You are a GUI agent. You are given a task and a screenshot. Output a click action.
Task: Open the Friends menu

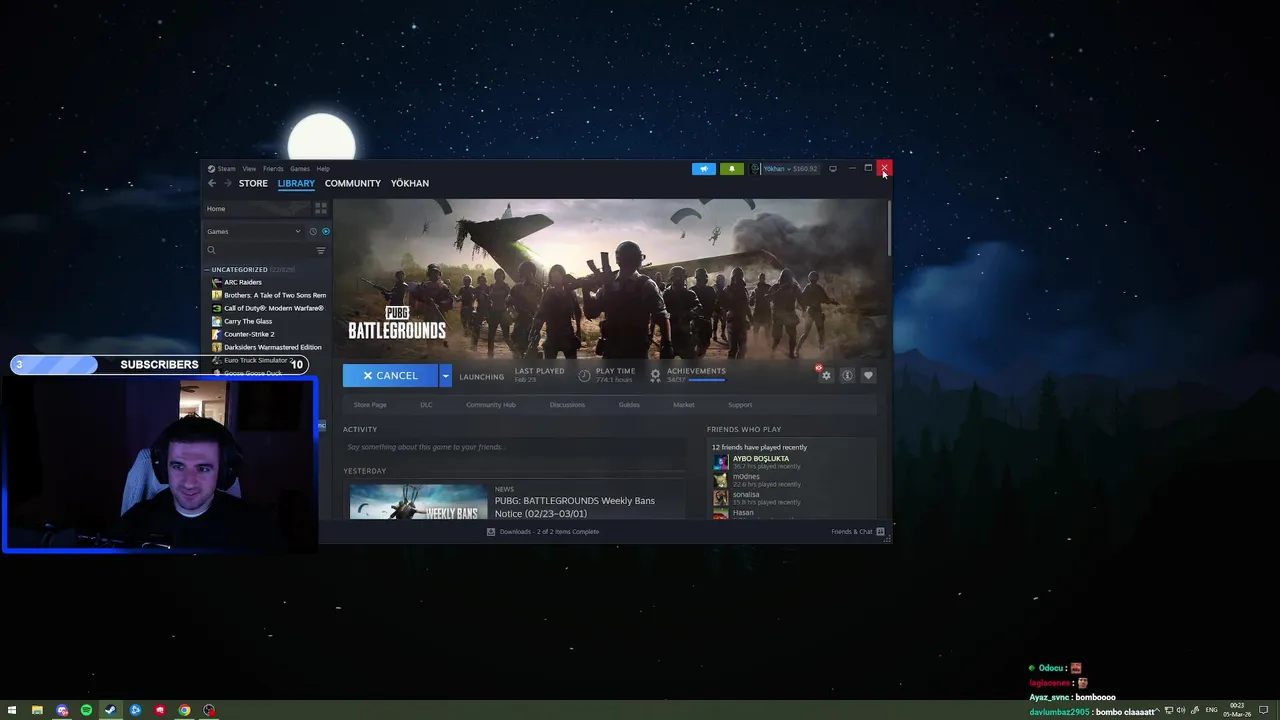273,169
